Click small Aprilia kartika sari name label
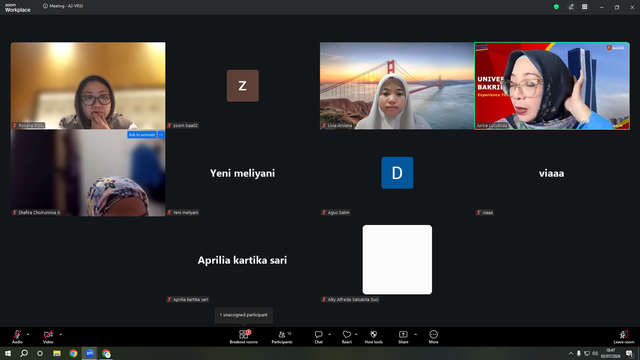 pos(188,300)
